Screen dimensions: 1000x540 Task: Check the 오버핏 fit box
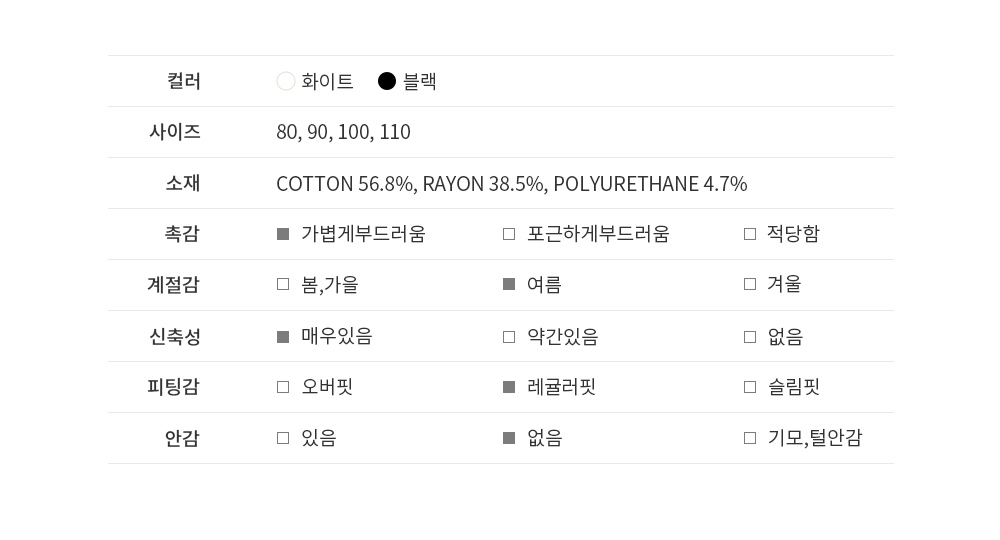(283, 387)
